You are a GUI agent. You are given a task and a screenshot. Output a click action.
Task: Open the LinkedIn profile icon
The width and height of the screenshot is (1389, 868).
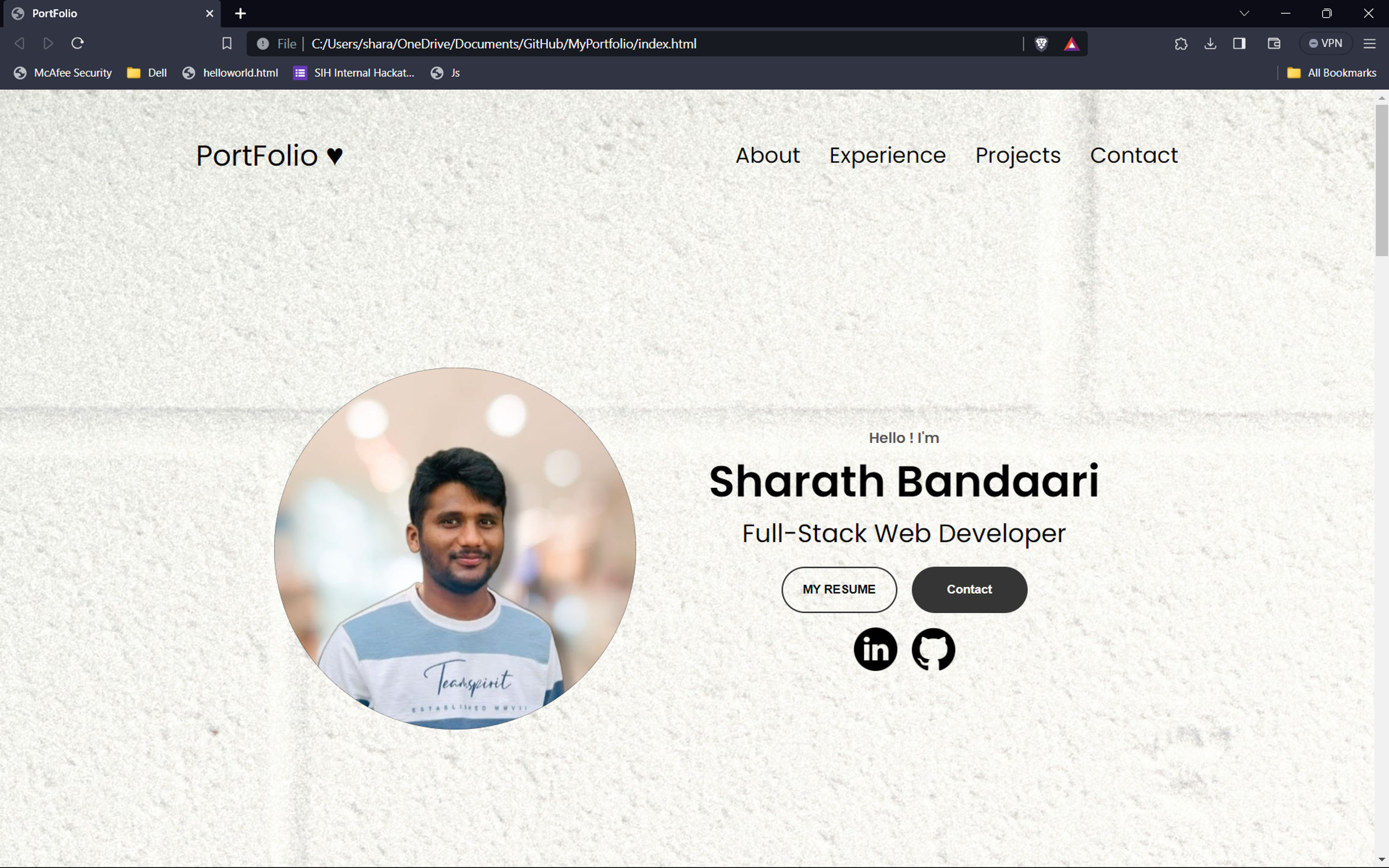tap(875, 649)
